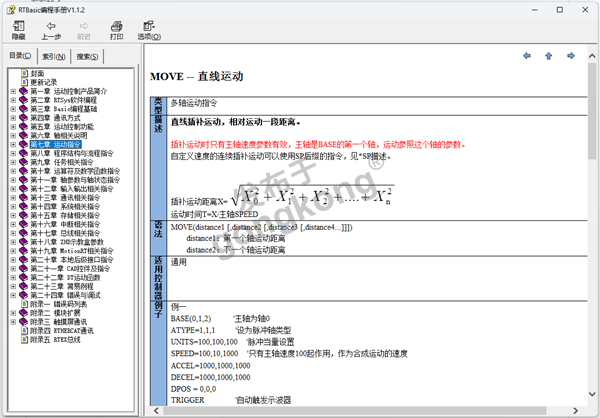600x418 pixels.
Task: Open the 封面 page in the contents tree
Action: (36, 73)
